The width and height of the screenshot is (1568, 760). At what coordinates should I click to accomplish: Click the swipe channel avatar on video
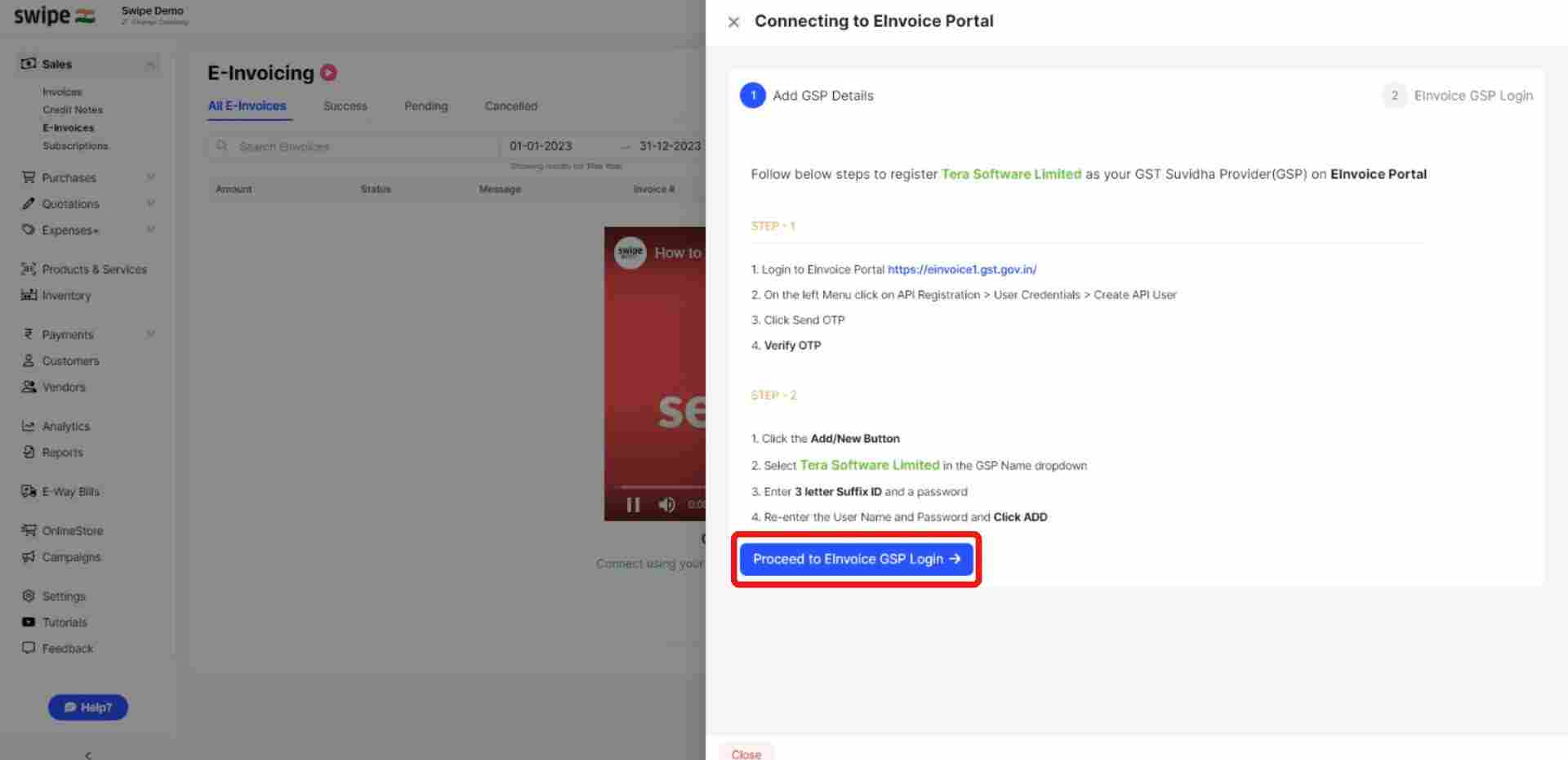click(630, 253)
